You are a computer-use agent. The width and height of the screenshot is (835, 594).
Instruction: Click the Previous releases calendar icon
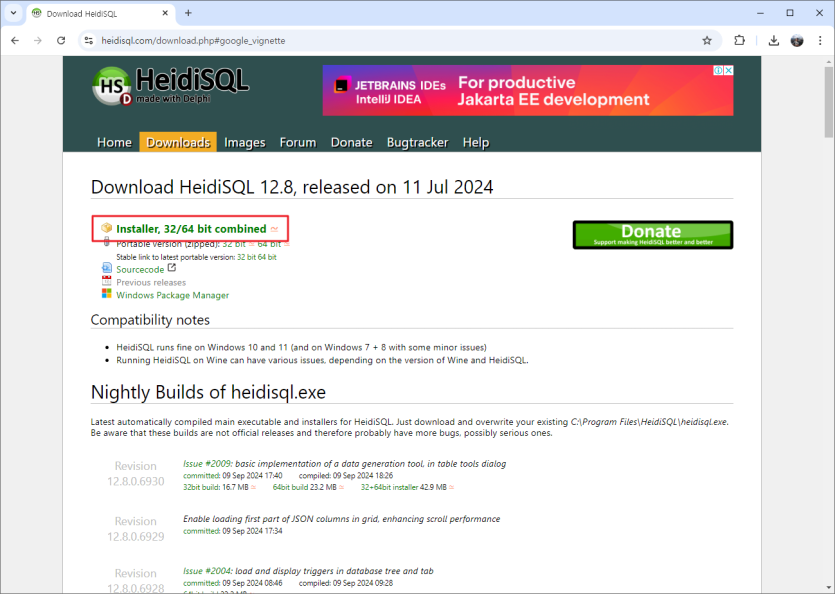pyautogui.click(x=107, y=281)
